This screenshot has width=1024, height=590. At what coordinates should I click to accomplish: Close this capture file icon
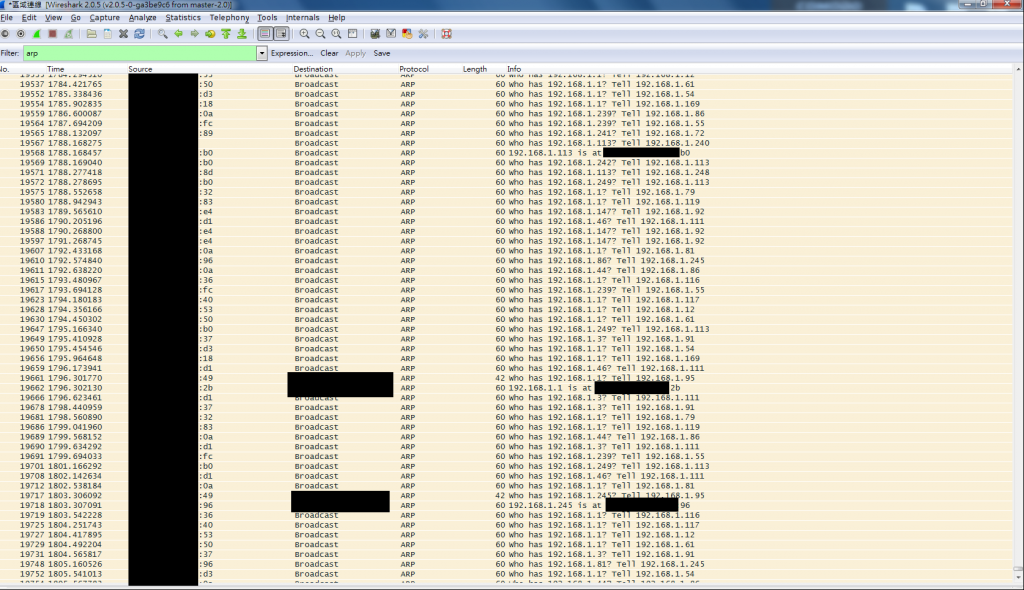click(123, 34)
